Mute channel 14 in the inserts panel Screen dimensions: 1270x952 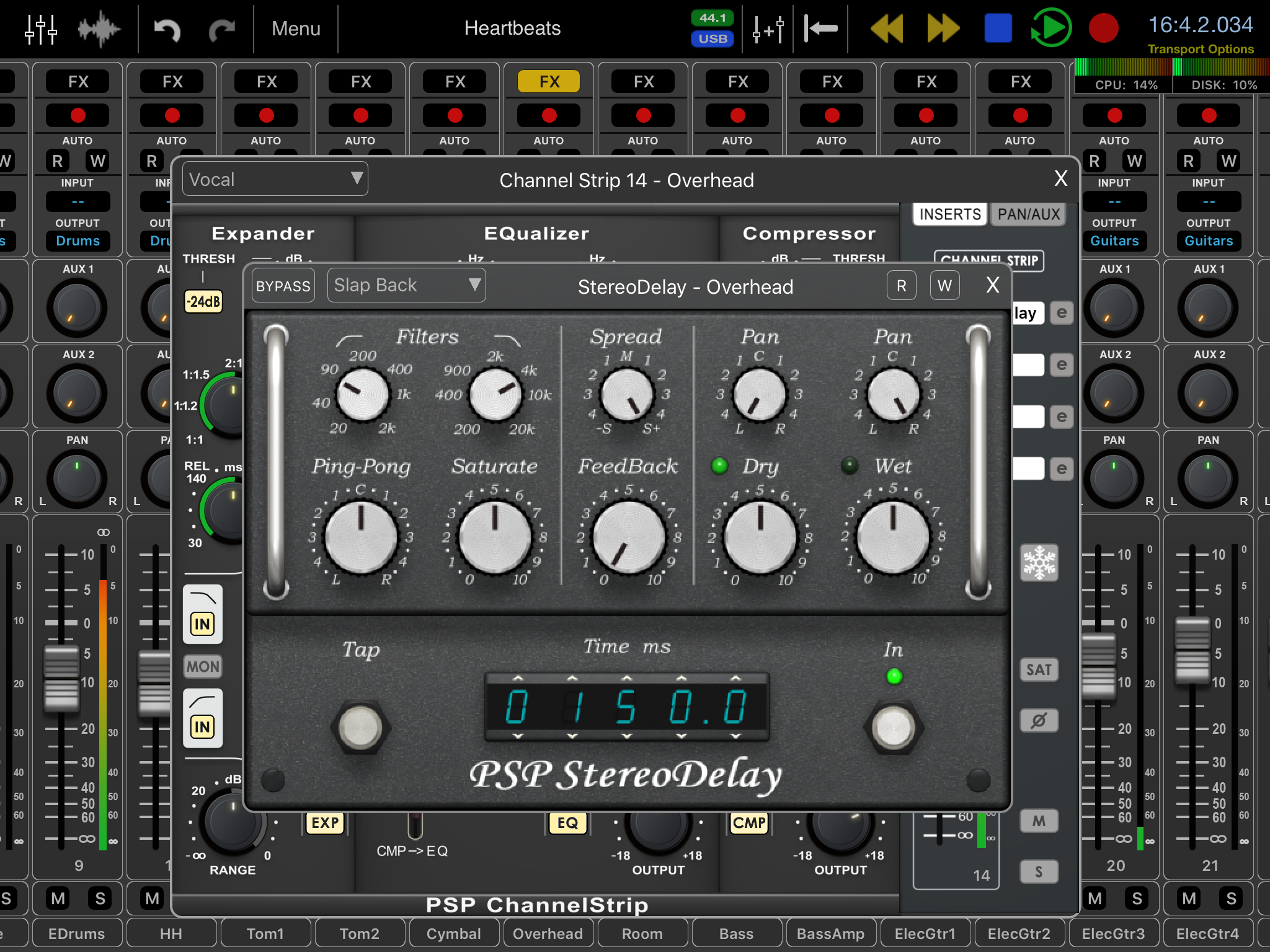[x=1039, y=821]
